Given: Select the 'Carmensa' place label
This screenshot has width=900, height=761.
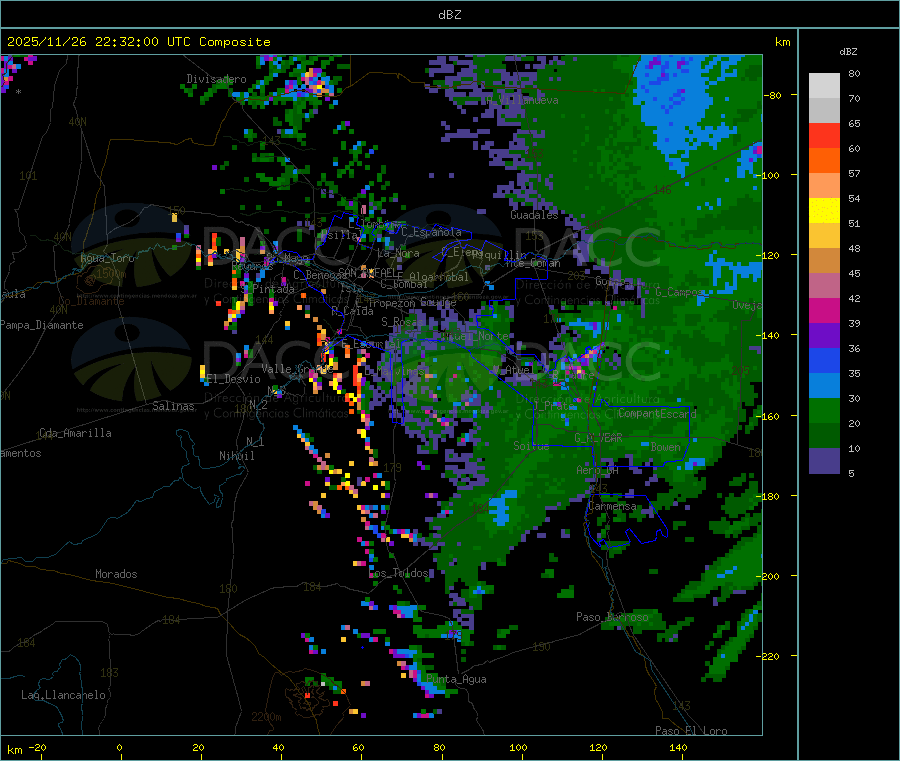Looking at the screenshot, I should tap(612, 507).
